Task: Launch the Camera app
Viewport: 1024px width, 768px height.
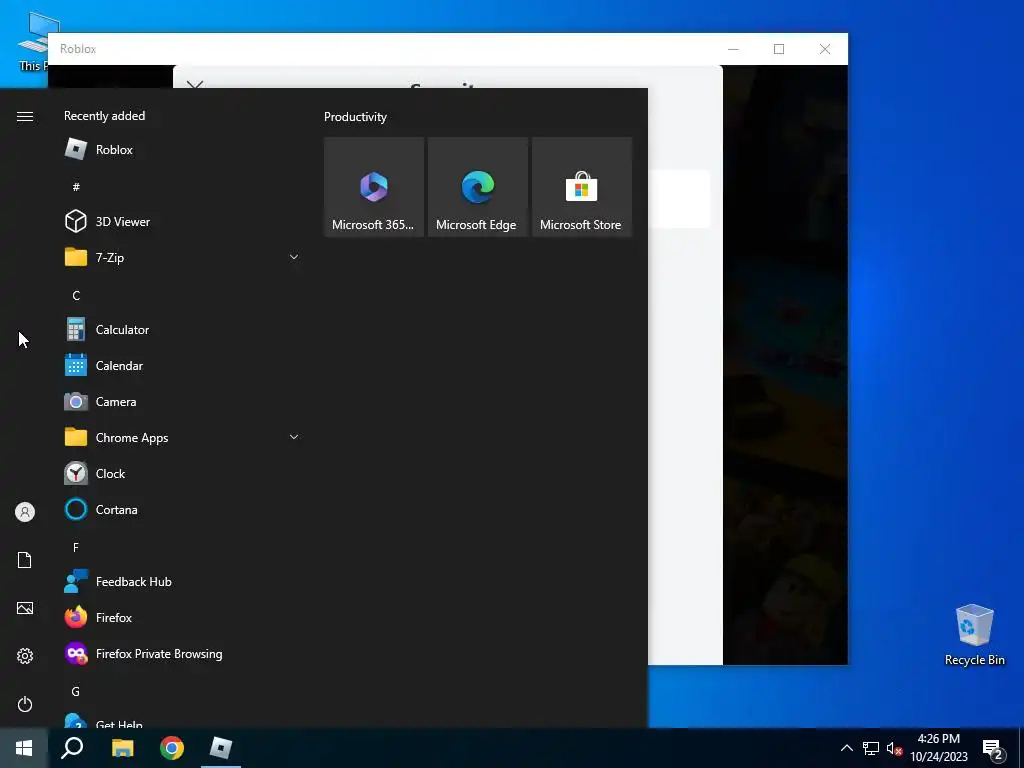Action: [x=182, y=402]
